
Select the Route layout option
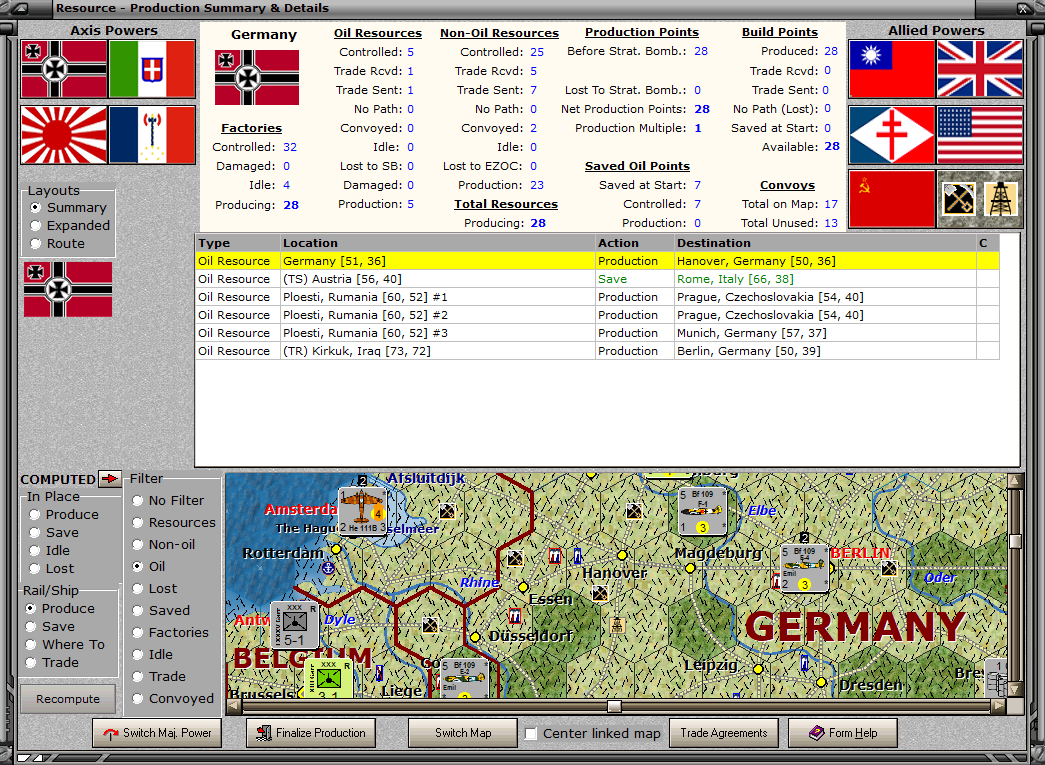[57, 244]
